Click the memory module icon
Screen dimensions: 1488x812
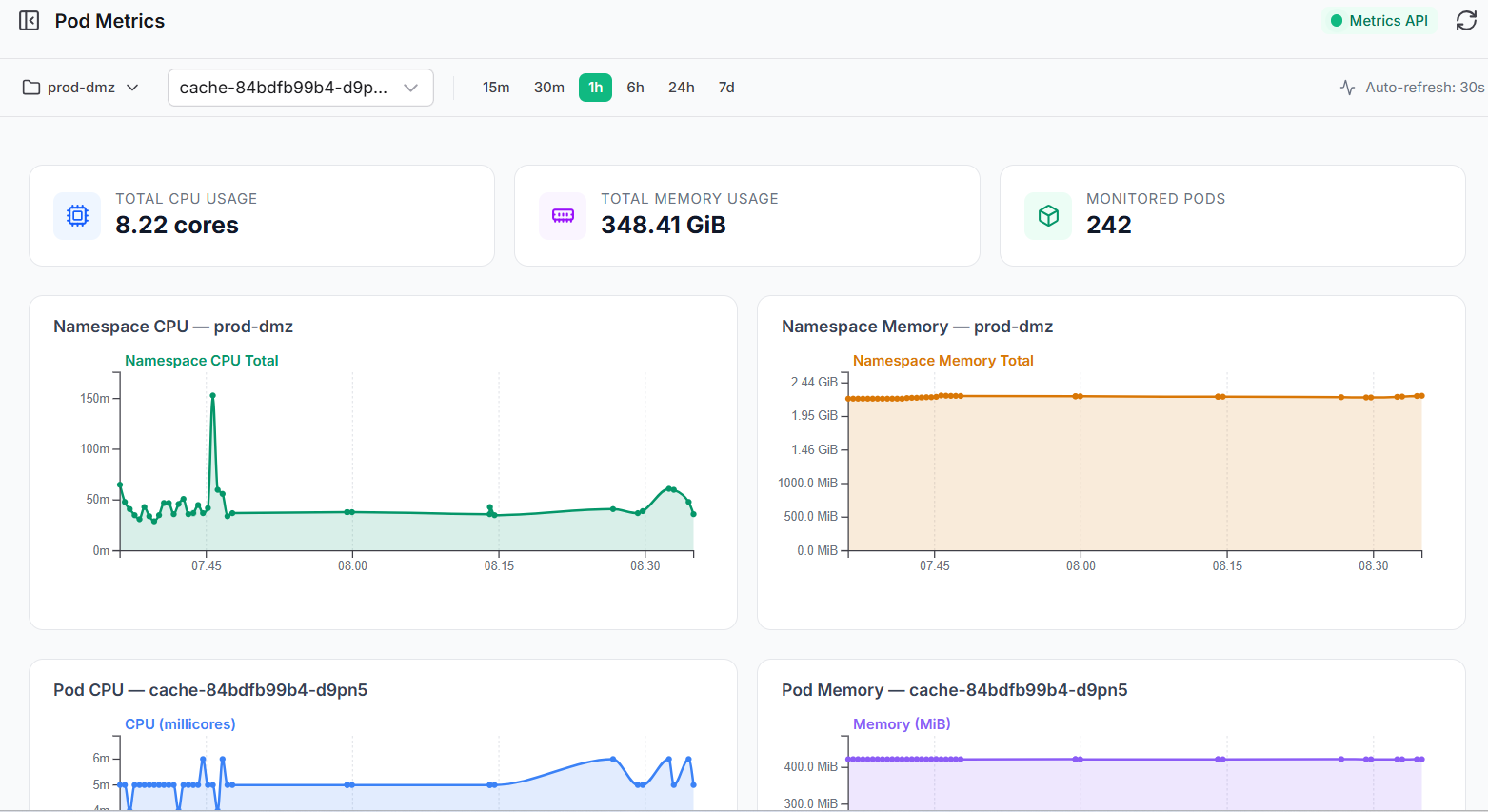pos(564,215)
